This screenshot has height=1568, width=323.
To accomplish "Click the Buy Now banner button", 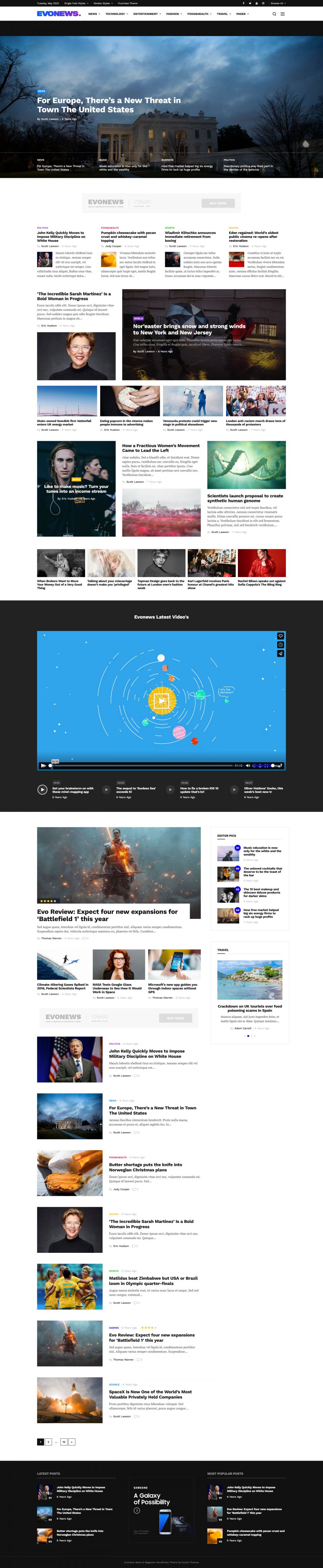I will [x=218, y=203].
